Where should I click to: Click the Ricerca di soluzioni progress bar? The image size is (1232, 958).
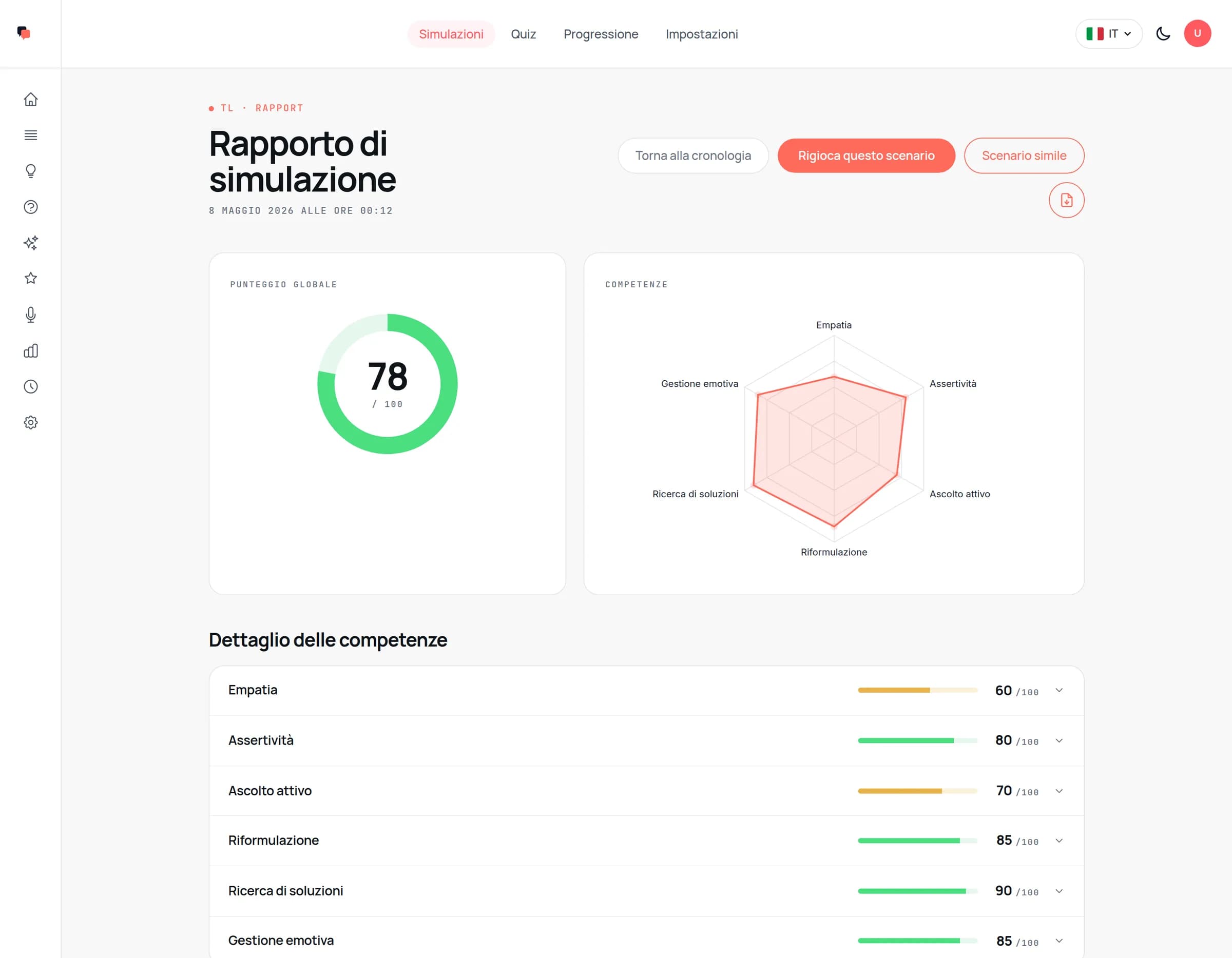pyautogui.click(x=917, y=891)
